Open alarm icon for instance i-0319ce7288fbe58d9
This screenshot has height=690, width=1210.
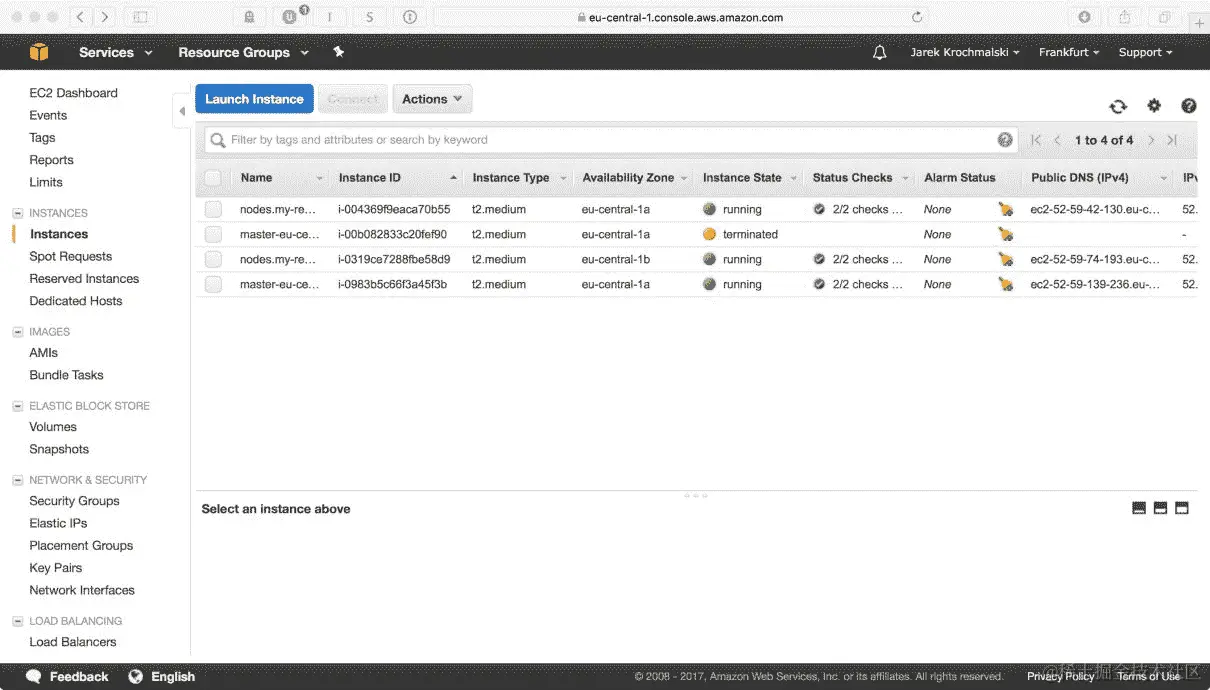(x=1005, y=259)
